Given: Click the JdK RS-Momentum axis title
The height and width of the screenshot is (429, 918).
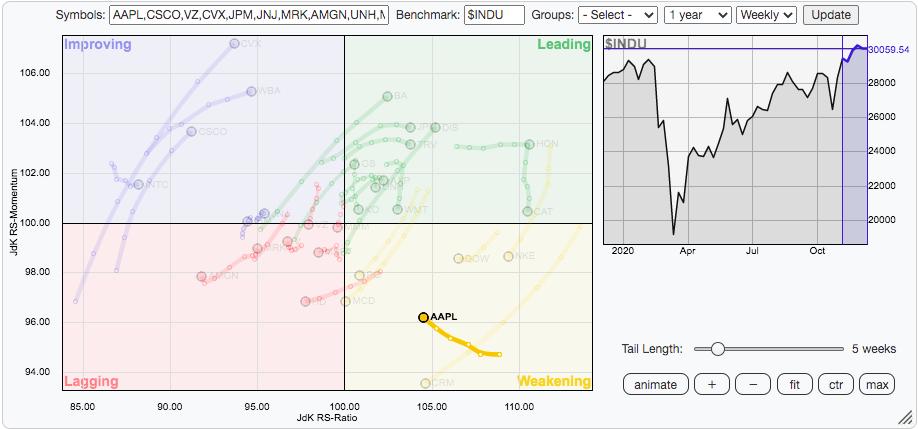Looking at the screenshot, I should (x=13, y=212).
